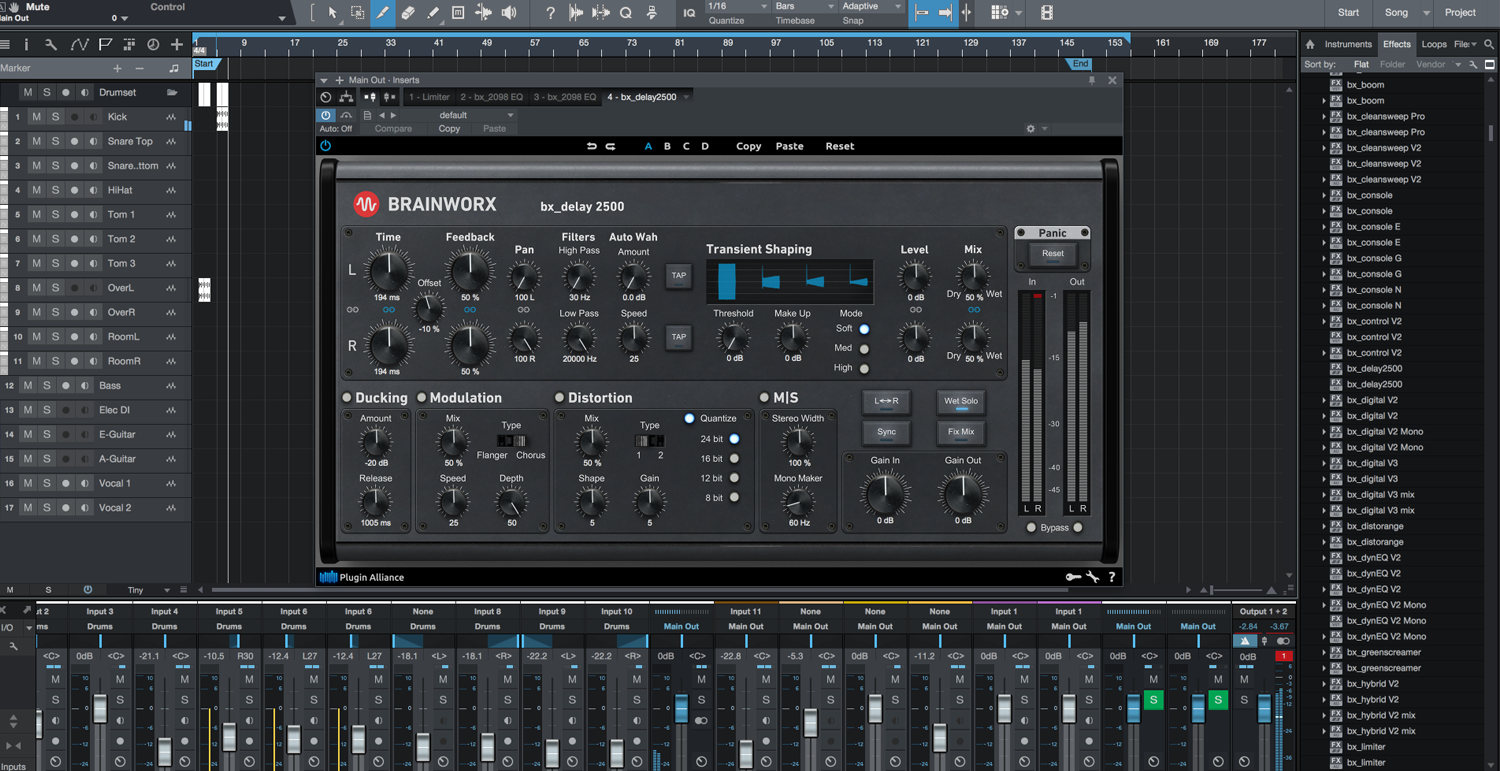Image resolution: width=1500 pixels, height=771 pixels.
Task: Click the Wet Solo button
Action: (x=961, y=402)
